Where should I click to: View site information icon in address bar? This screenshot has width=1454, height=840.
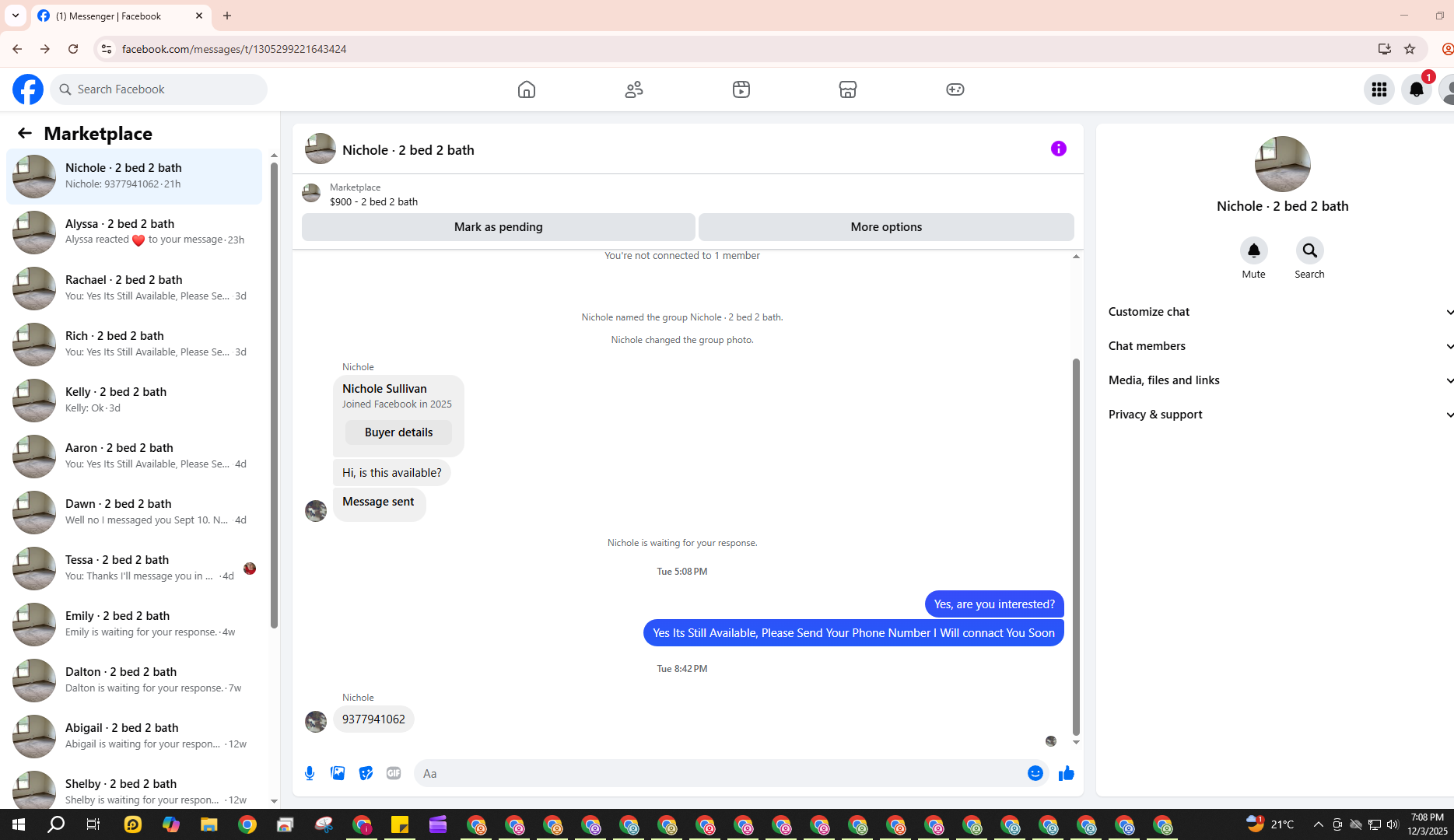(107, 49)
